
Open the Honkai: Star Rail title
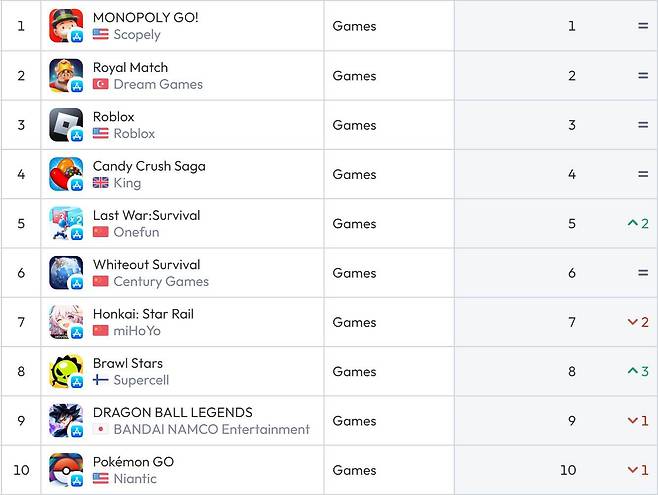click(143, 314)
